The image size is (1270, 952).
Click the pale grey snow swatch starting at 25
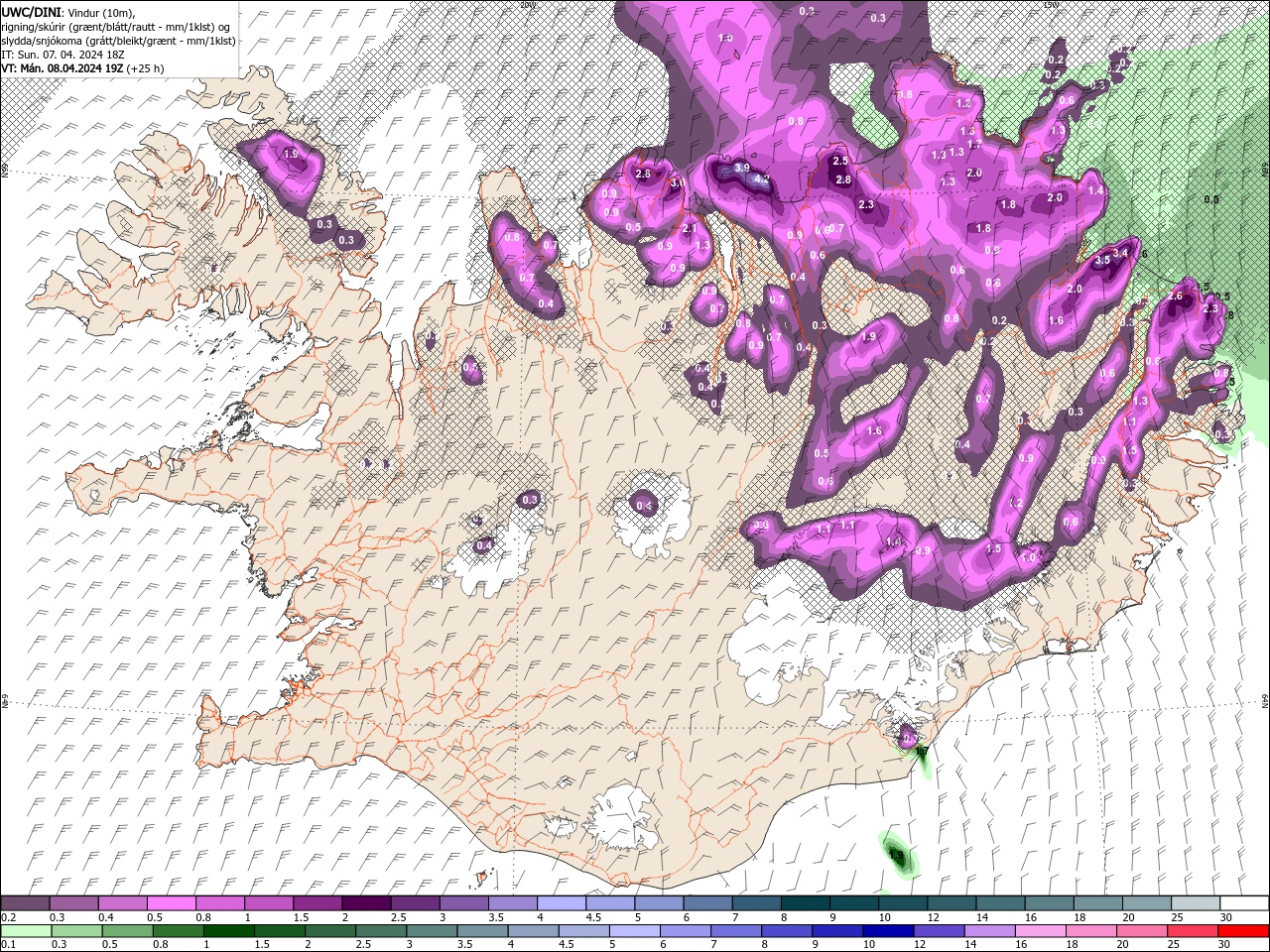coord(1196,903)
